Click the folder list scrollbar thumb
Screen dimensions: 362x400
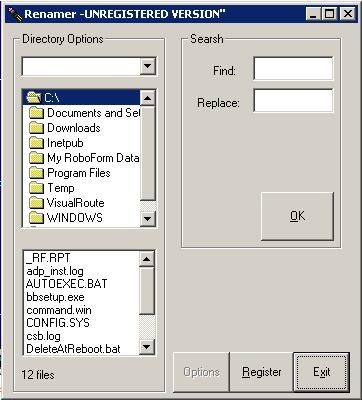tap(148, 153)
